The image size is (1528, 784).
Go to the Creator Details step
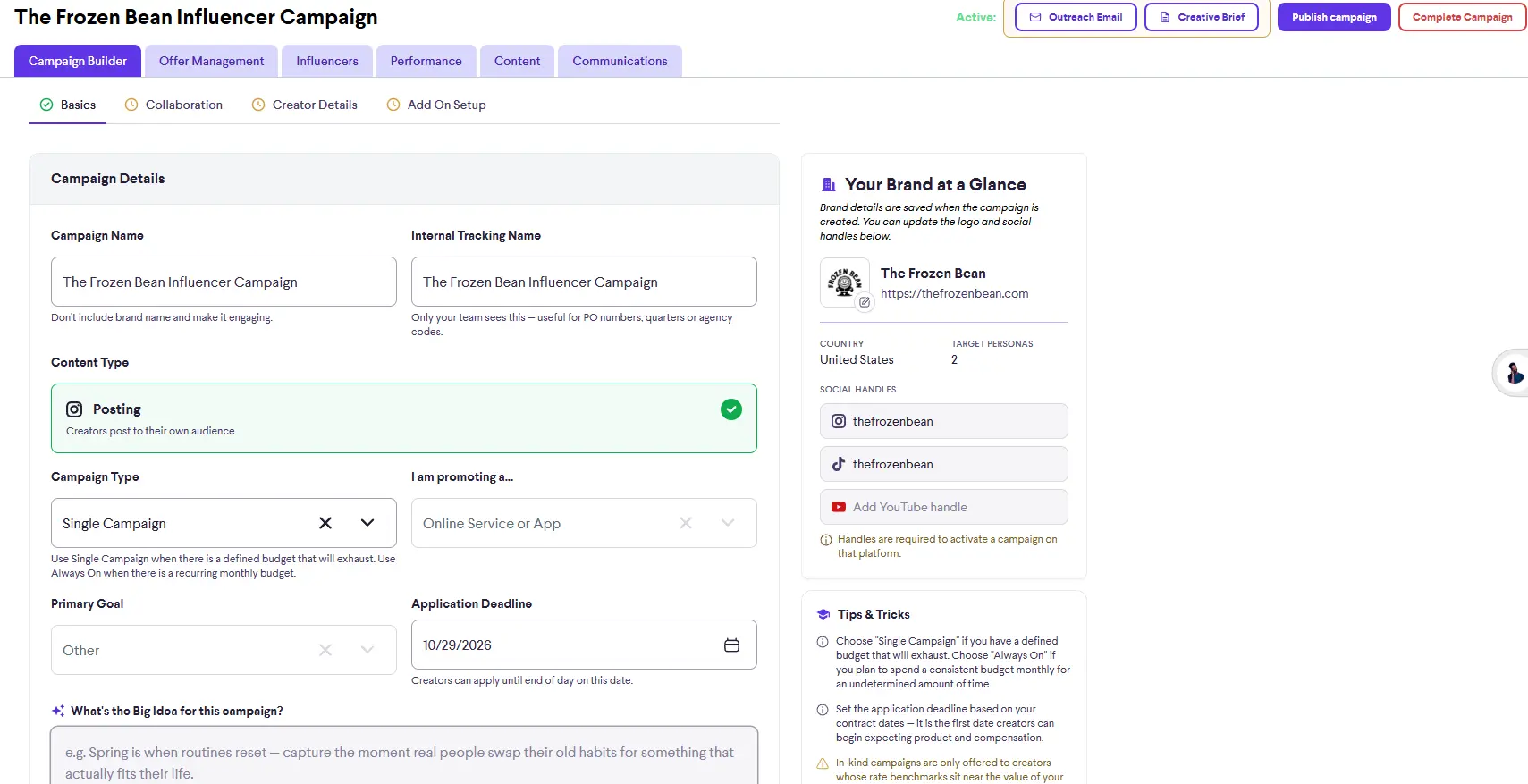click(305, 105)
